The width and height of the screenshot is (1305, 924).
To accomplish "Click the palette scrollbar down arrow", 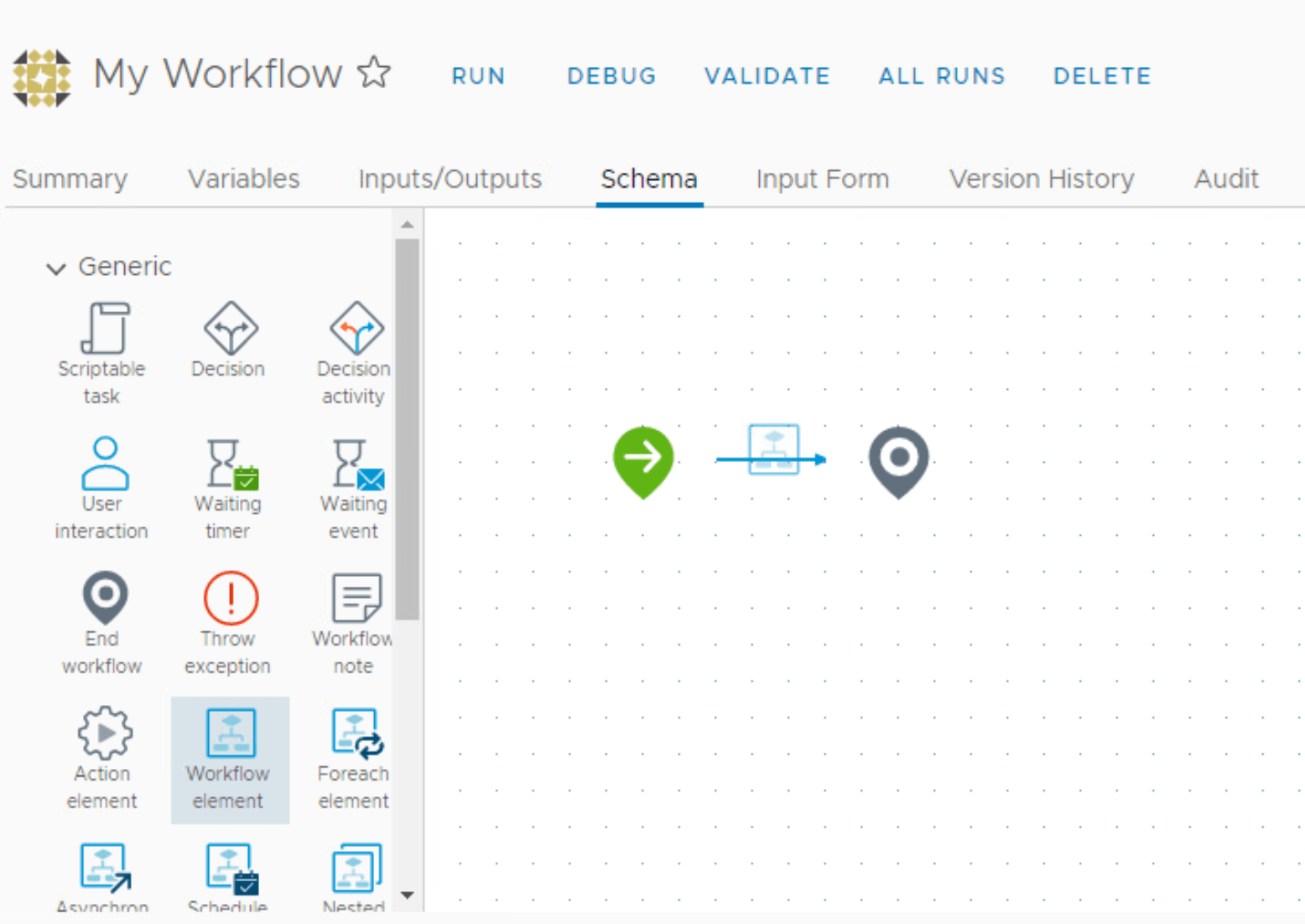I will (407, 895).
